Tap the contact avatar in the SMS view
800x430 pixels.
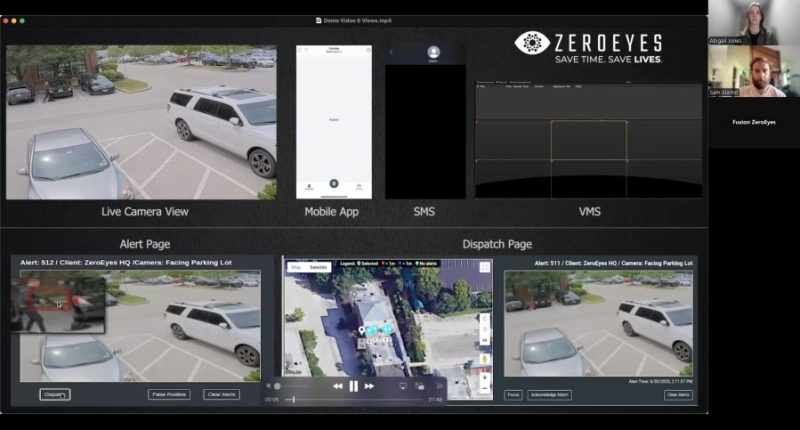(x=433, y=52)
